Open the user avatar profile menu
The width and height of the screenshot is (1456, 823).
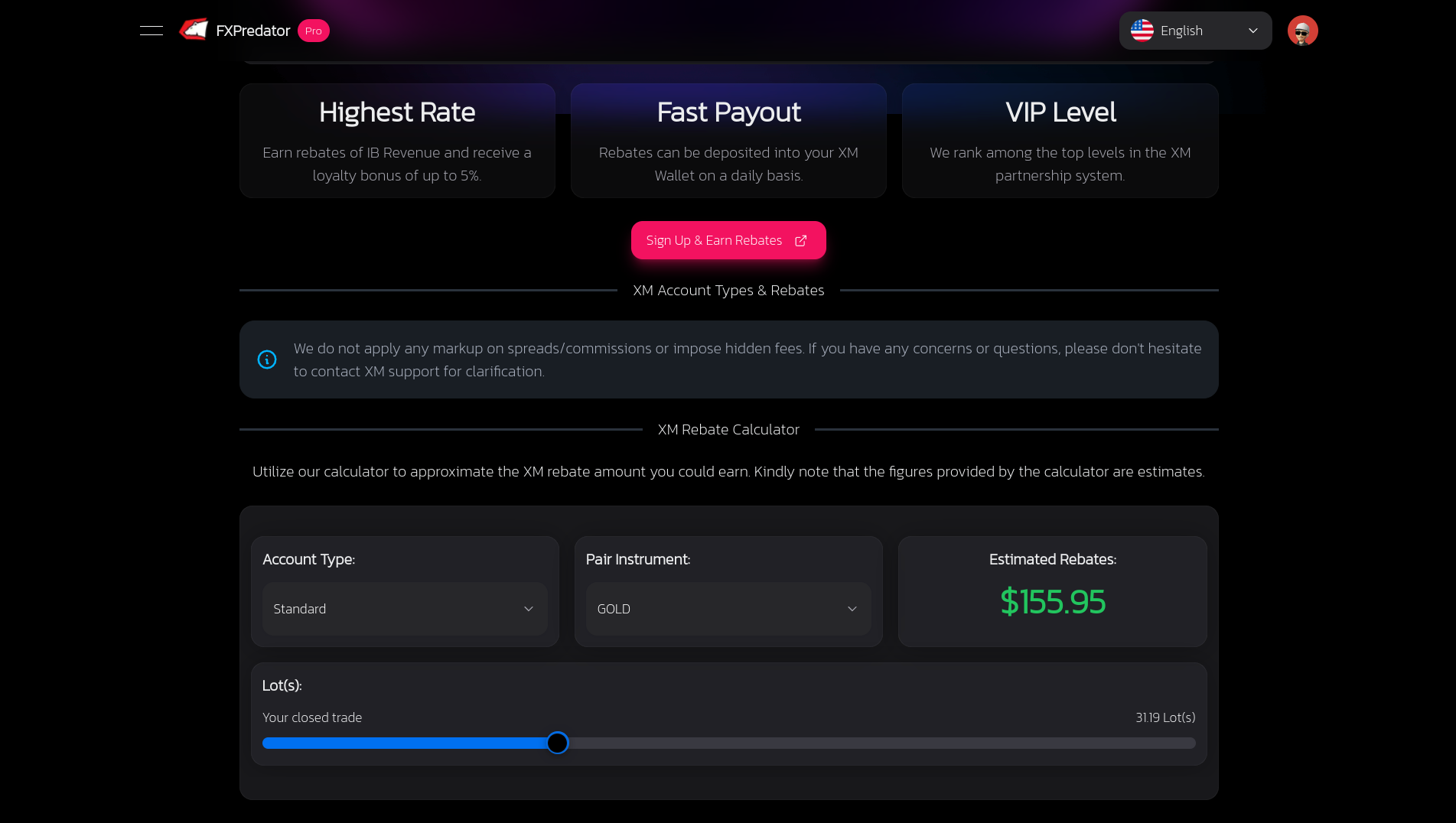tap(1302, 31)
